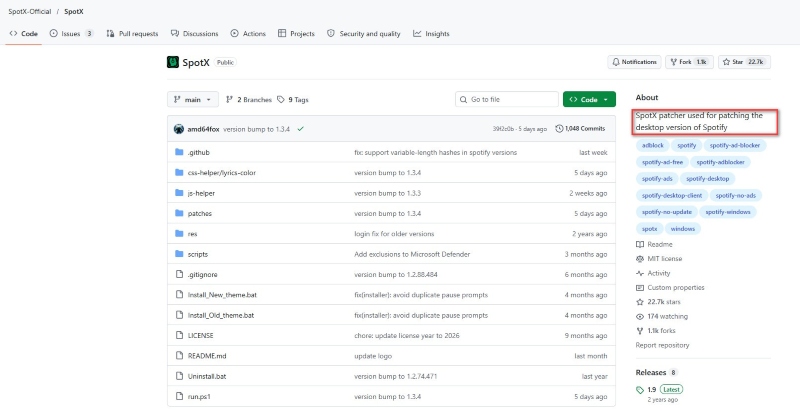
Task: Click the SpotX repository avatar icon
Action: (x=173, y=62)
